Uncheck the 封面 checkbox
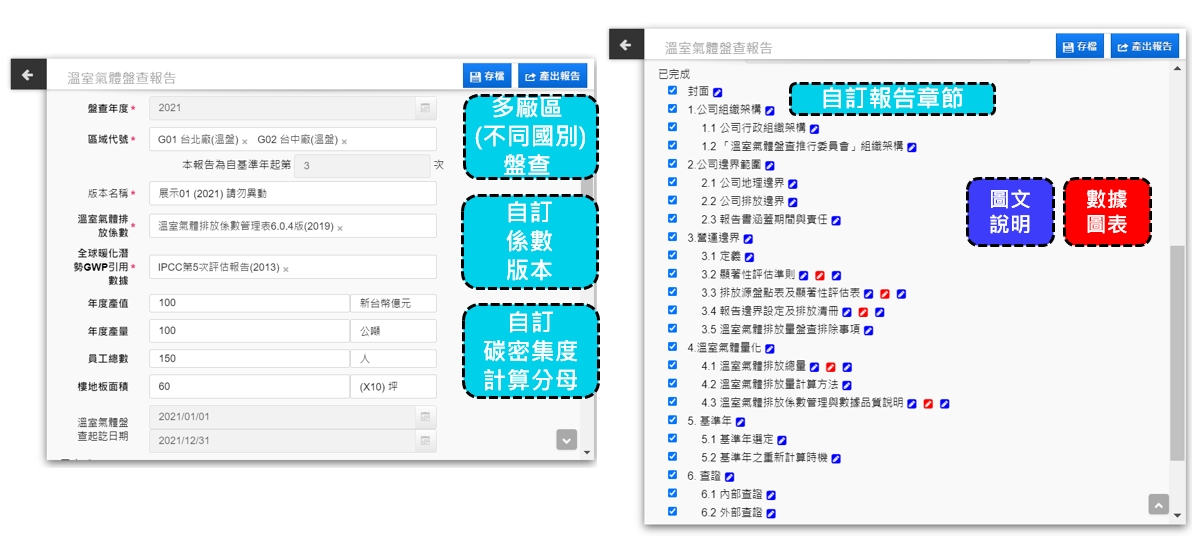 click(x=672, y=91)
